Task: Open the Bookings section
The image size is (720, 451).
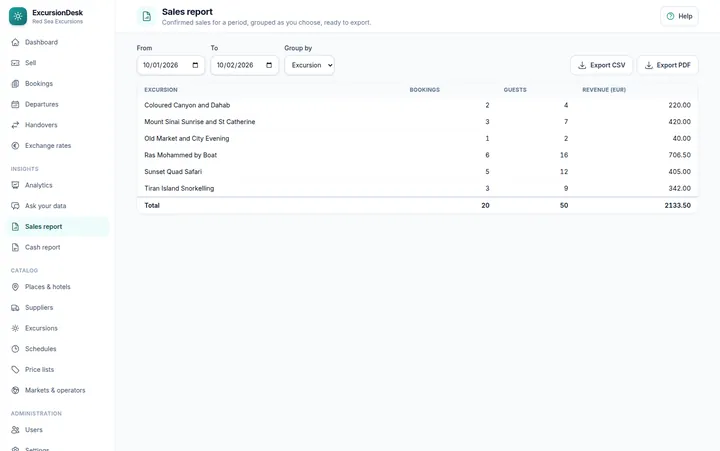Action: (x=57, y=84)
